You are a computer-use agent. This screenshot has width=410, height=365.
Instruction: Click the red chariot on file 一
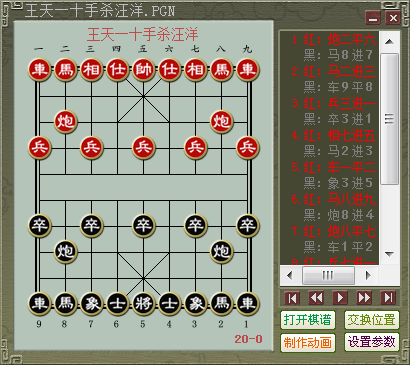click(x=39, y=70)
